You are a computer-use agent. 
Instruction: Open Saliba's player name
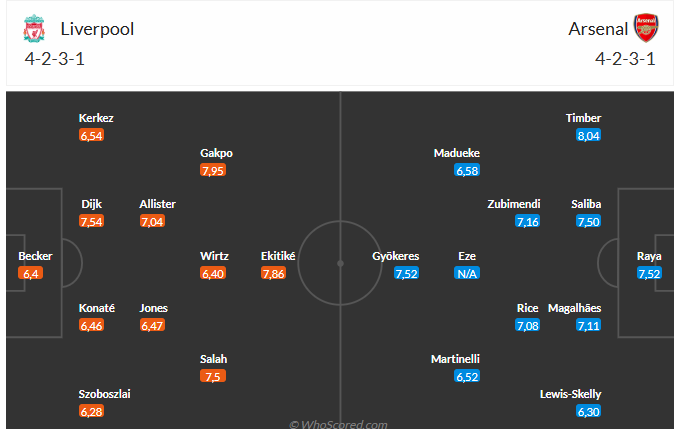pos(587,204)
